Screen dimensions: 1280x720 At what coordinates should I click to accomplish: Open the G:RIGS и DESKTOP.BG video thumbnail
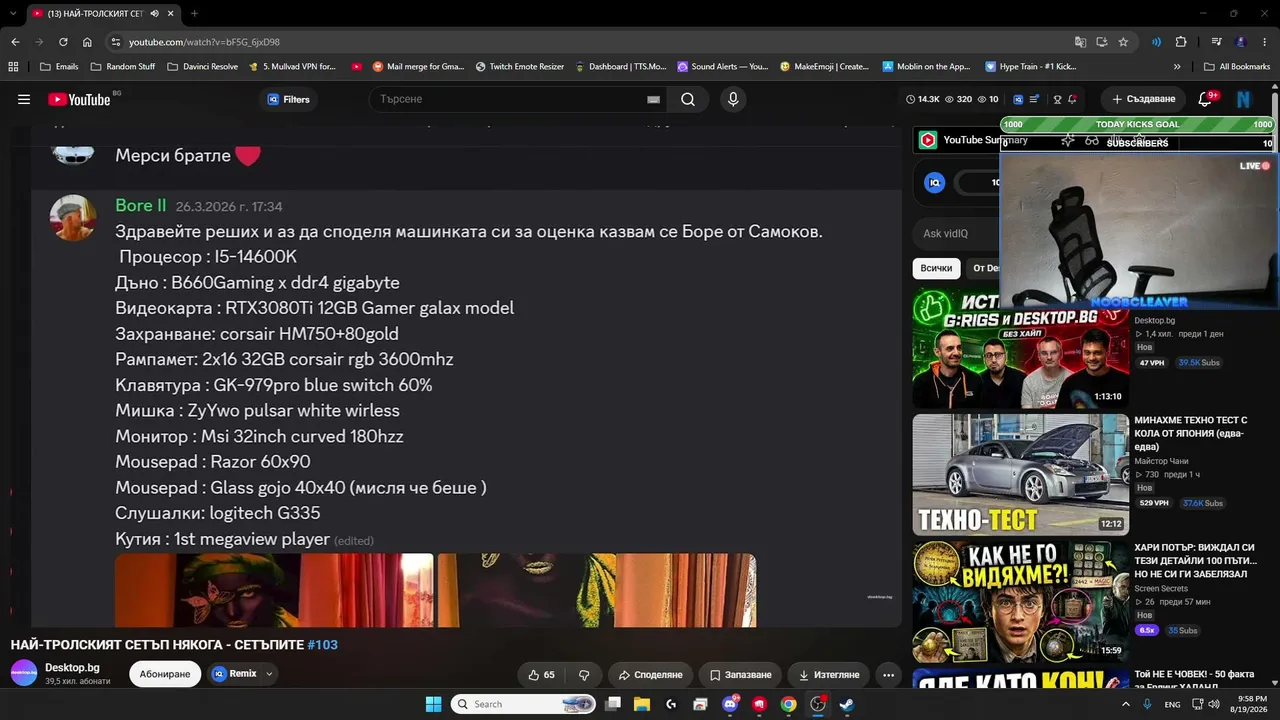coord(1021,348)
